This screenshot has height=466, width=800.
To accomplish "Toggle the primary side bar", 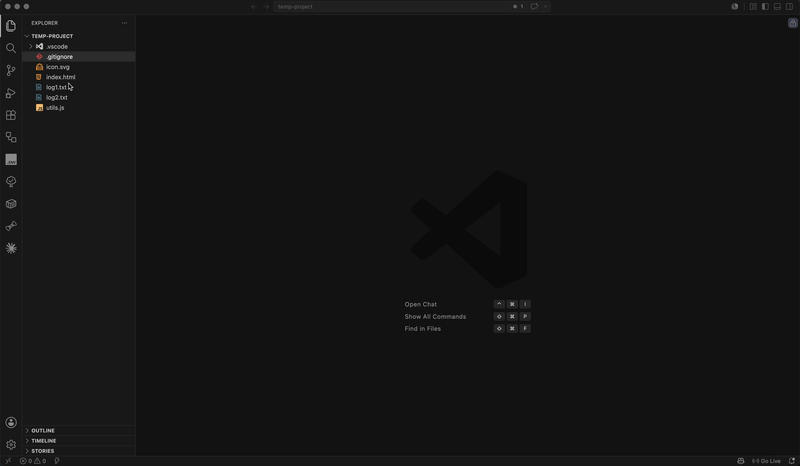I will [x=765, y=7].
